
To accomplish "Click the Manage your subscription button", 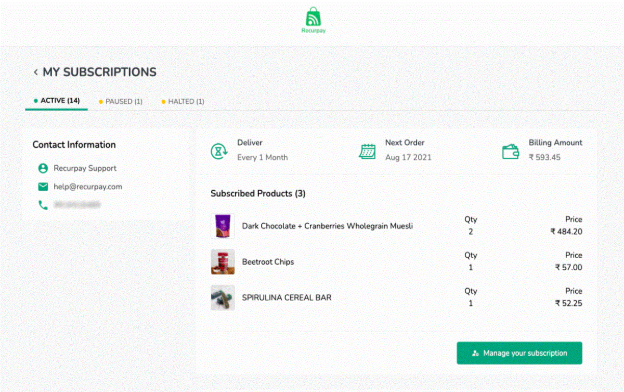I will coord(519,353).
